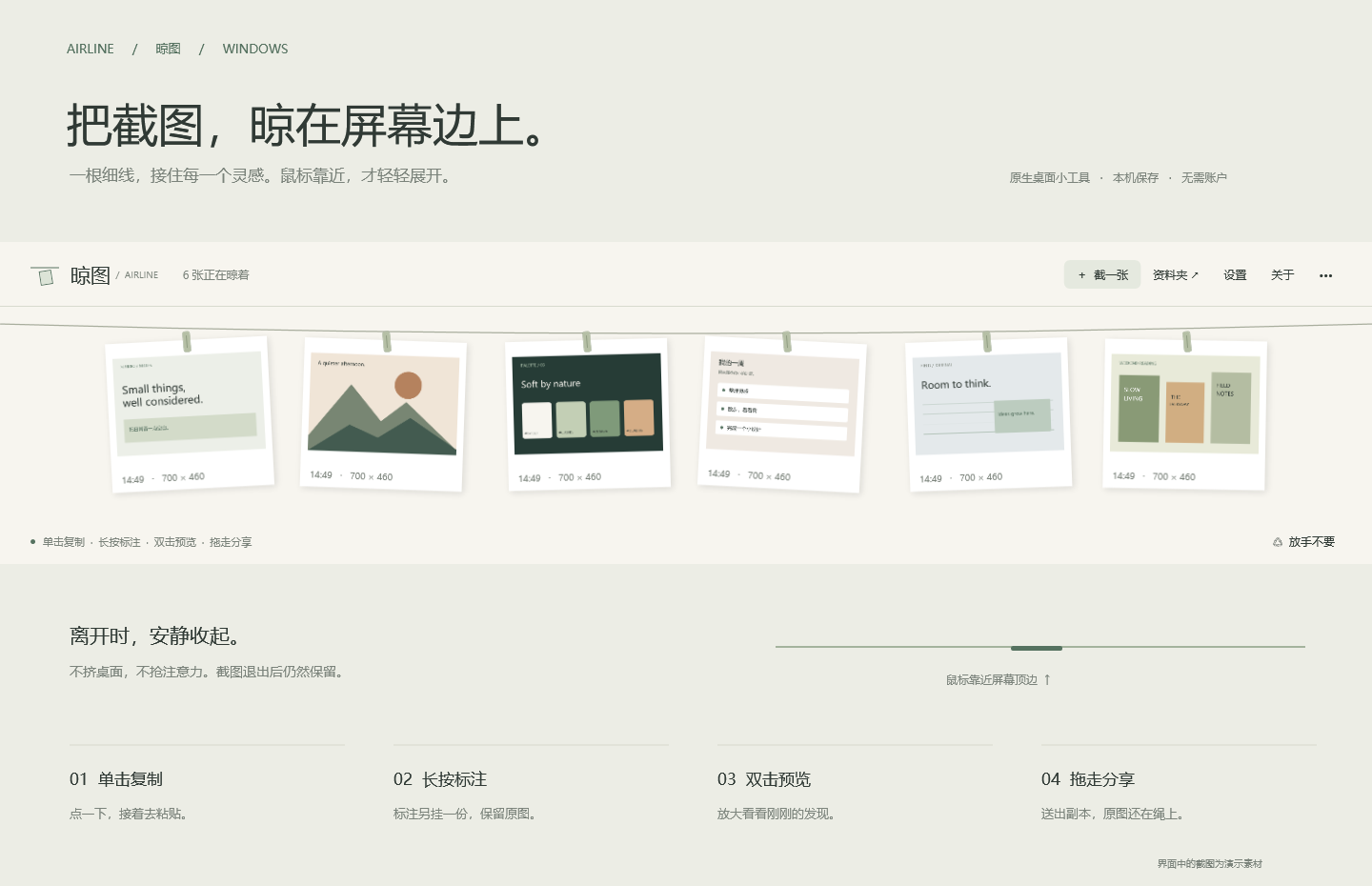Click the "界面中的截图为演示素材" footnote

(x=1210, y=864)
